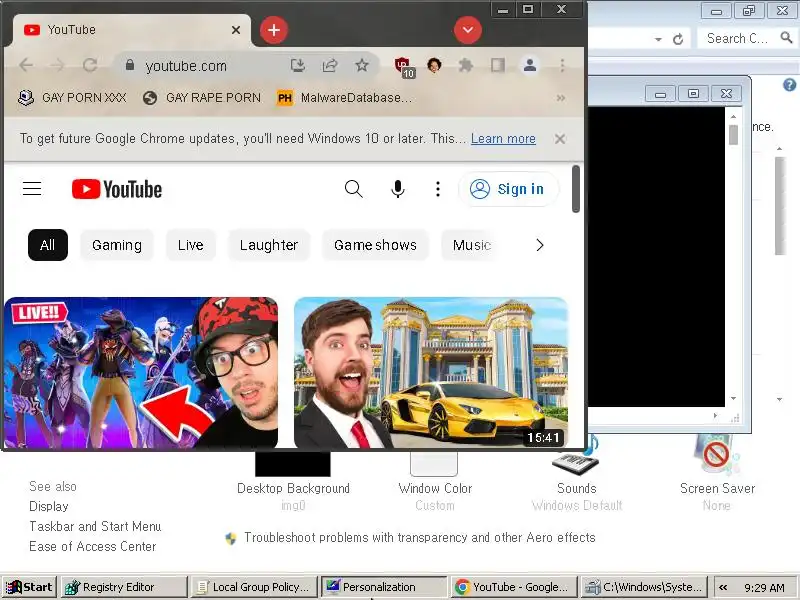Open the LIVE Fortnite video thumbnail
Viewport: 800px width, 600px height.
click(141, 372)
